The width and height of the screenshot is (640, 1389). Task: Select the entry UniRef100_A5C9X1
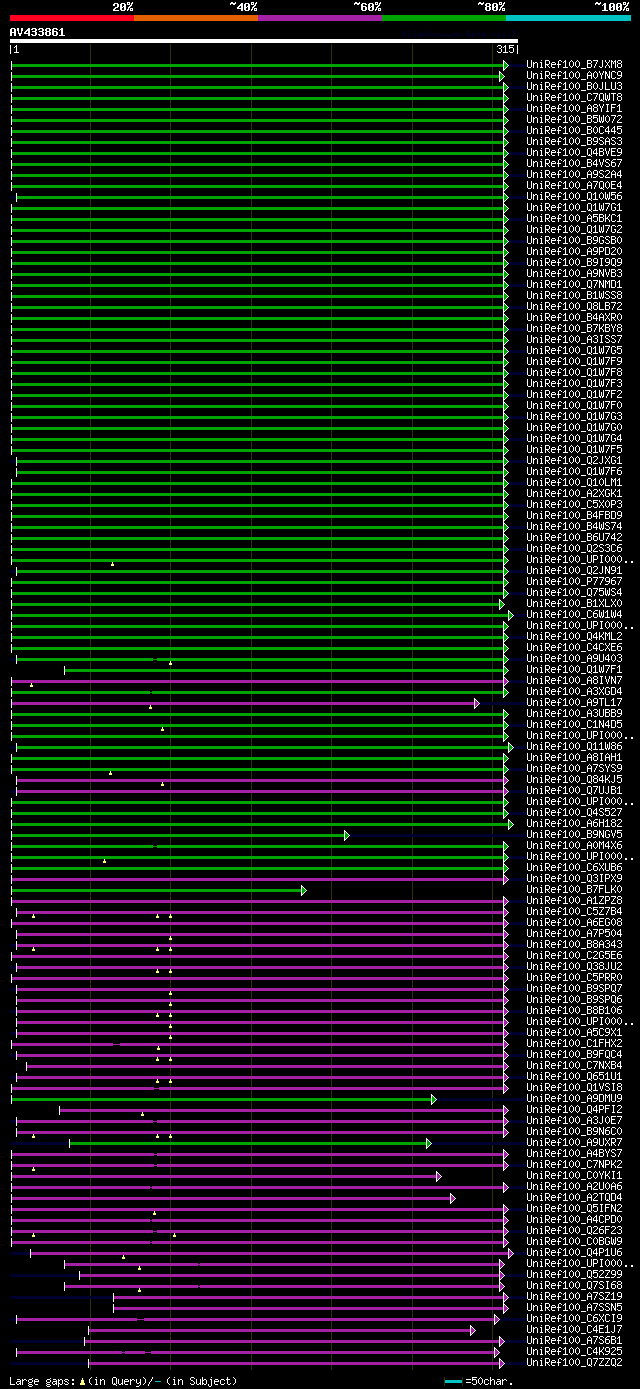(x=574, y=1033)
